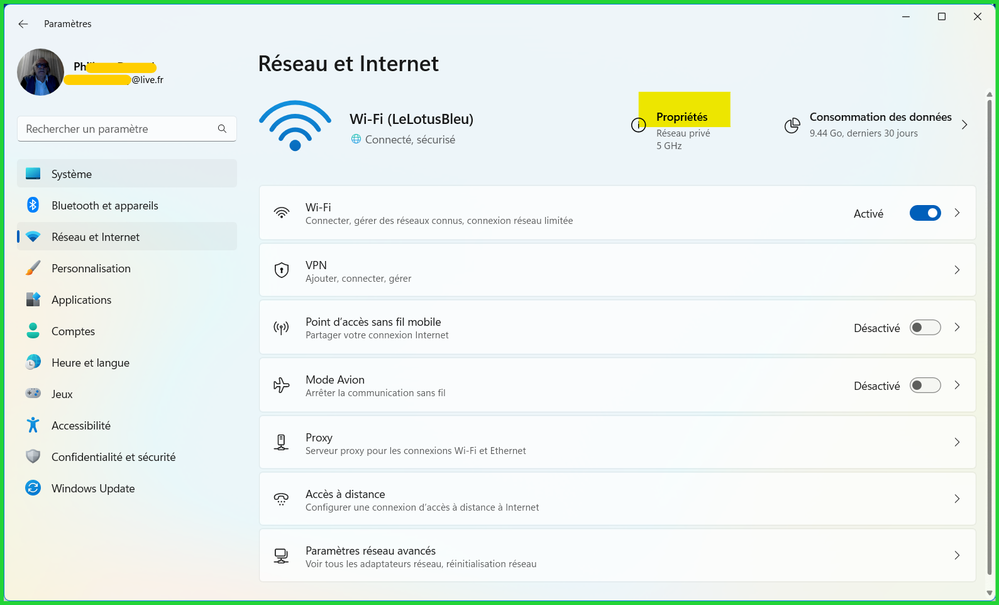This screenshot has height=605, width=999.
Task: Click the Connecté, sécurisé status text
Action: (x=410, y=139)
